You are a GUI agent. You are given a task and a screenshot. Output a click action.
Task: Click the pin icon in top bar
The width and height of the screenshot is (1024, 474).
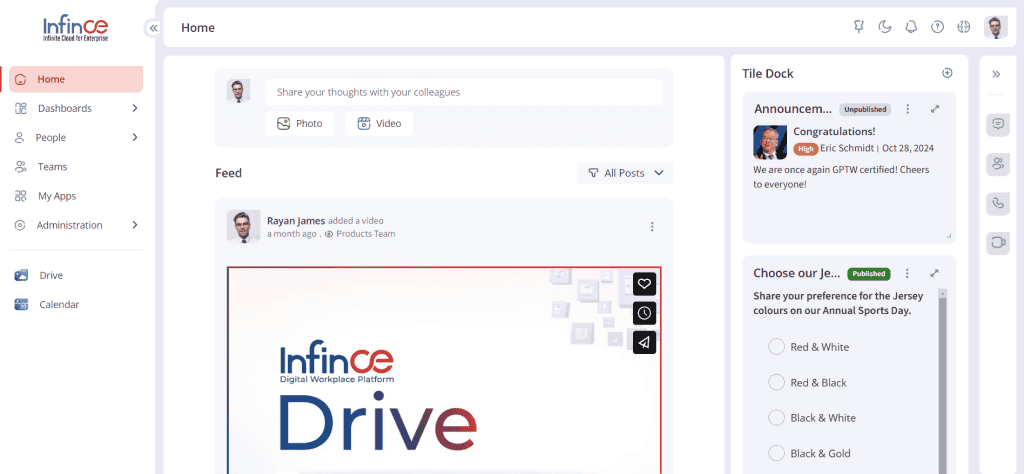859,27
